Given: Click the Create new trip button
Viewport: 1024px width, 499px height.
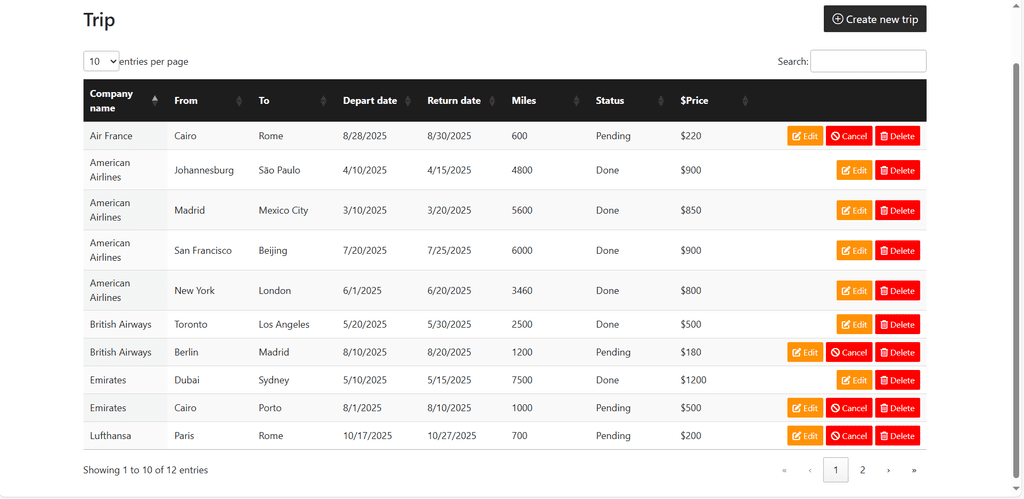Looking at the screenshot, I should click(x=874, y=19).
